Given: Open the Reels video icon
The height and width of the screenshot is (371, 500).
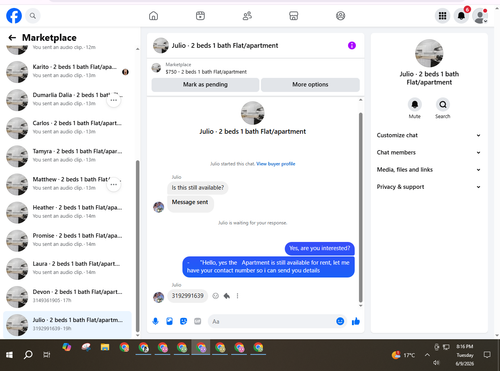Looking at the screenshot, I should (x=200, y=16).
